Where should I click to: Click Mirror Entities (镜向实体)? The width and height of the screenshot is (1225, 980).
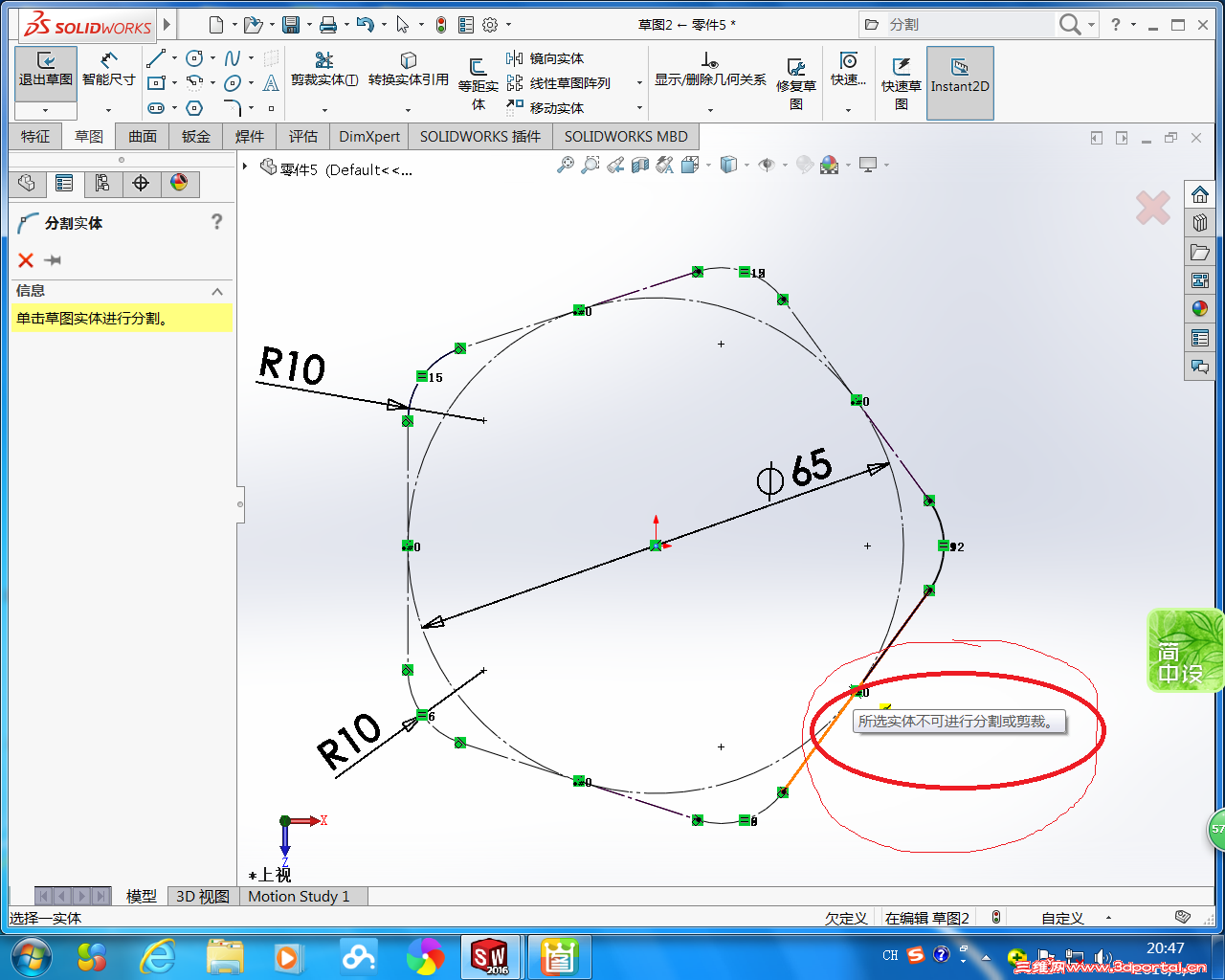(545, 58)
